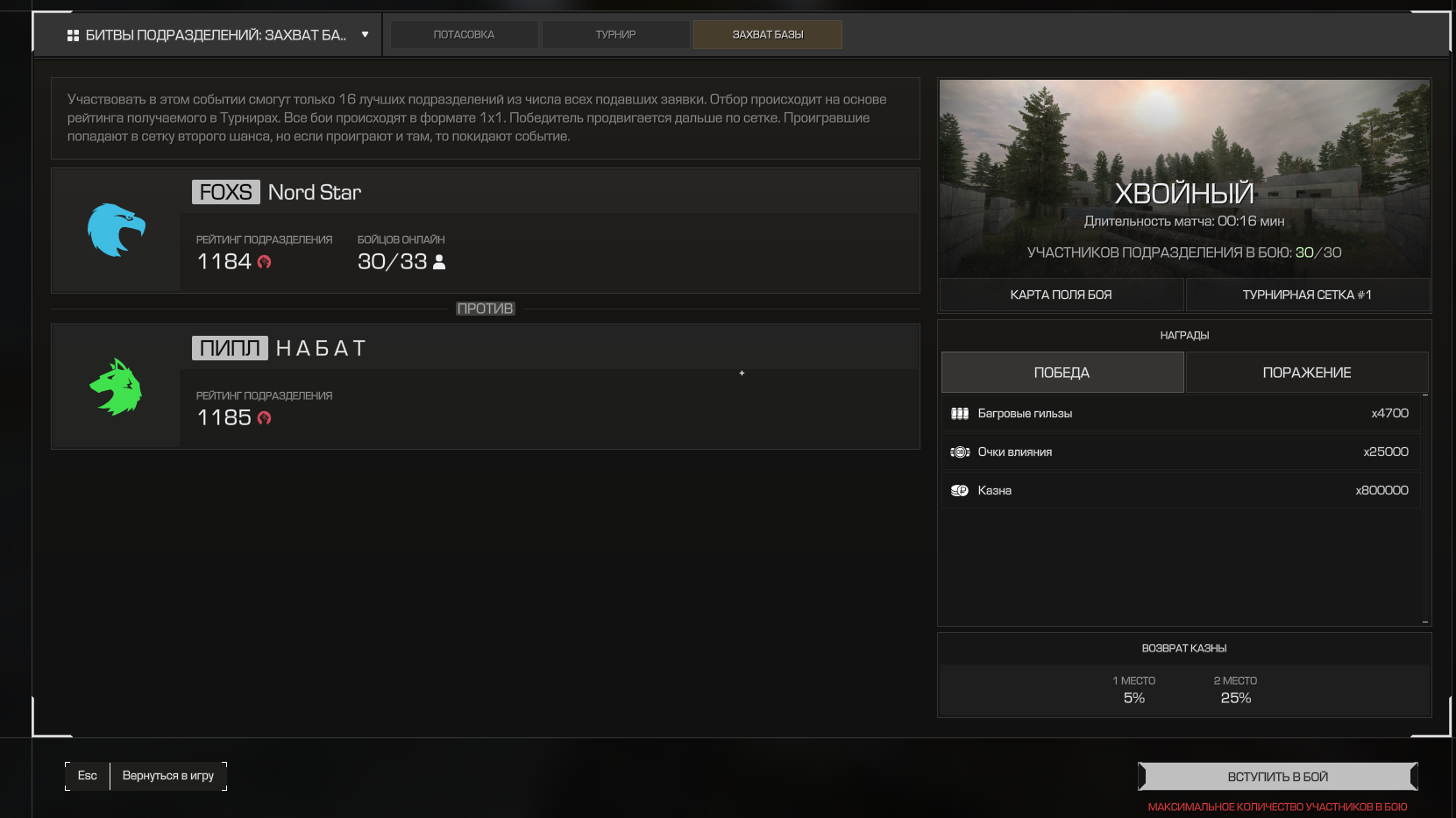Switch to the Потасовка tab
The width and height of the screenshot is (1456, 818).
click(464, 35)
